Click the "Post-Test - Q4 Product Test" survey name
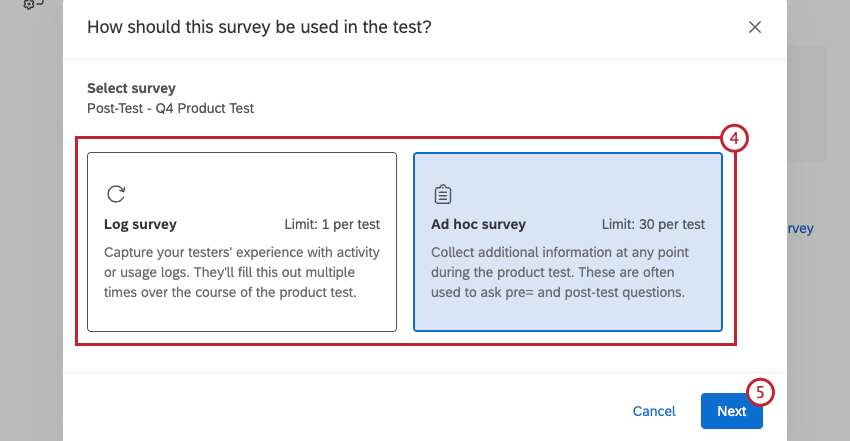This screenshot has height=441, width=850. click(170, 108)
